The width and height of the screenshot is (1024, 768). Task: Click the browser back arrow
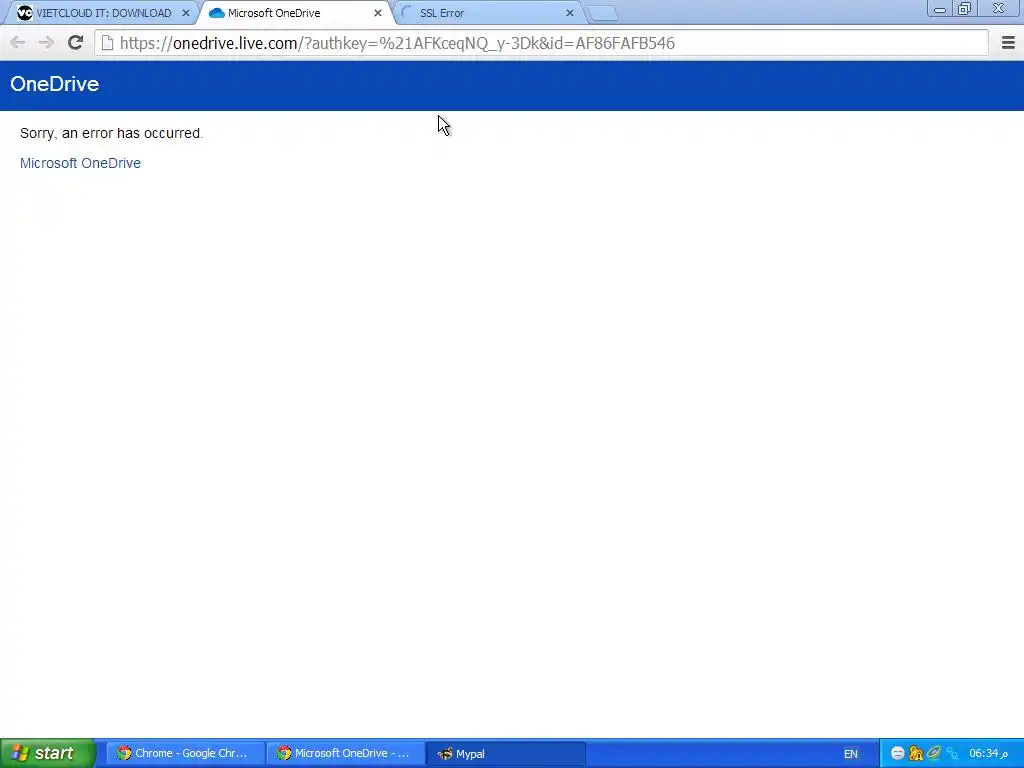pyautogui.click(x=18, y=43)
